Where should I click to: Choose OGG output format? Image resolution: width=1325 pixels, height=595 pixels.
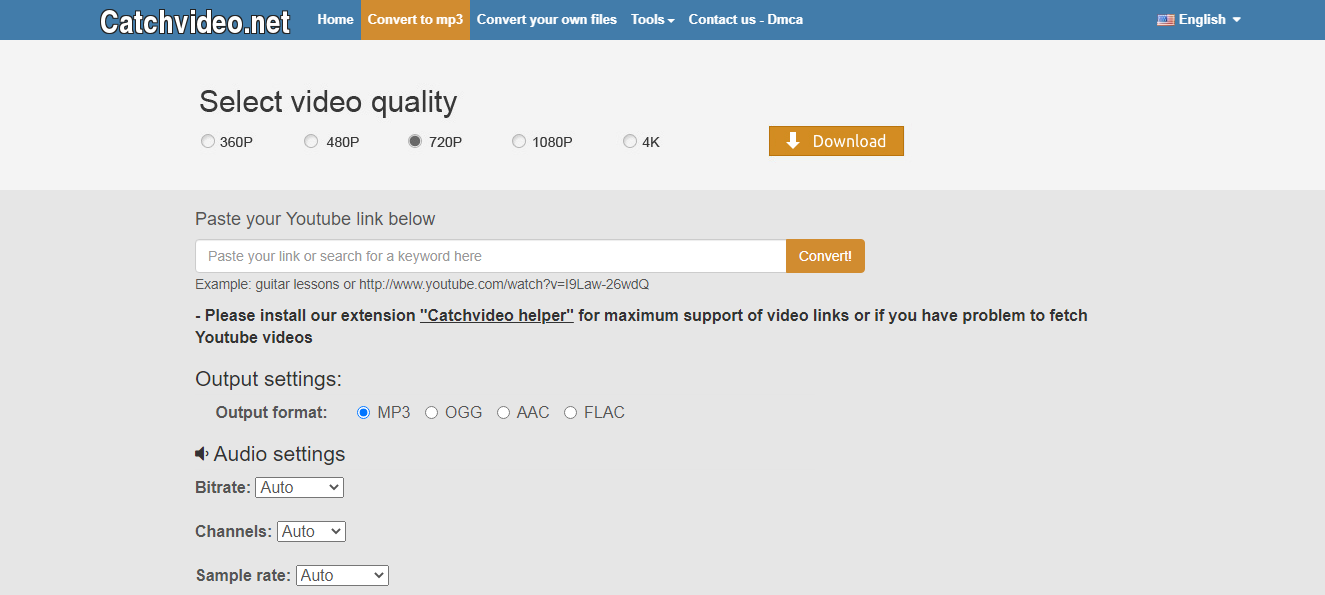(x=432, y=412)
